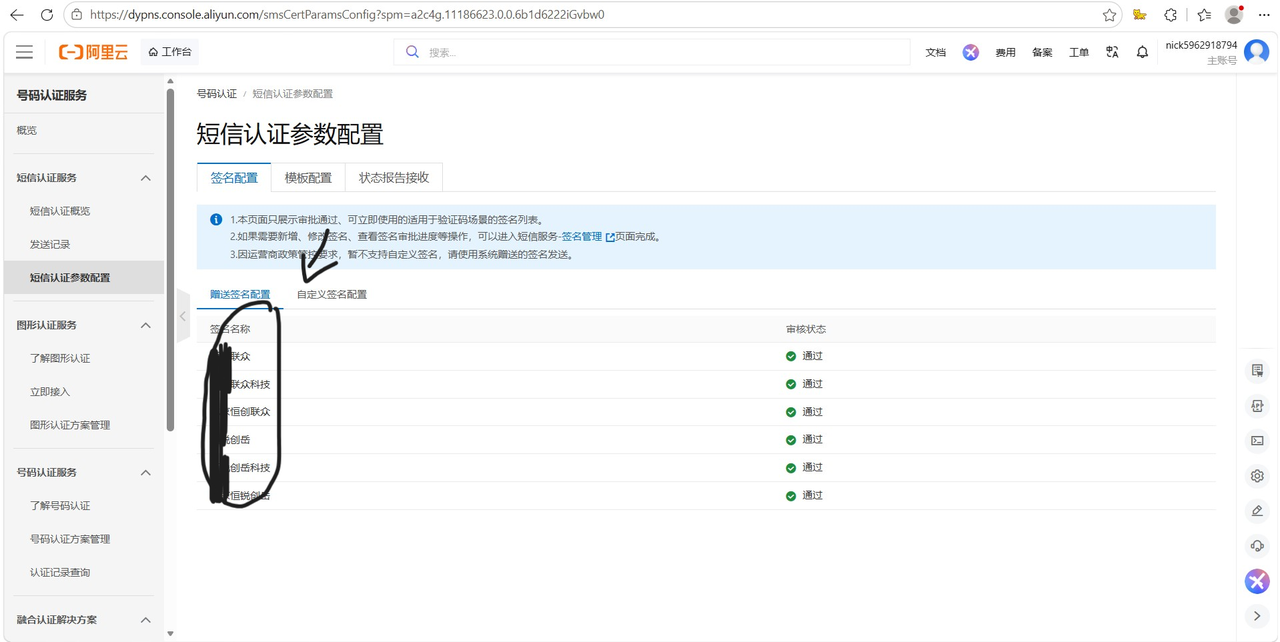1280x642 pixels.
Task: Reload the page with the refresh icon
Action: click(x=47, y=15)
